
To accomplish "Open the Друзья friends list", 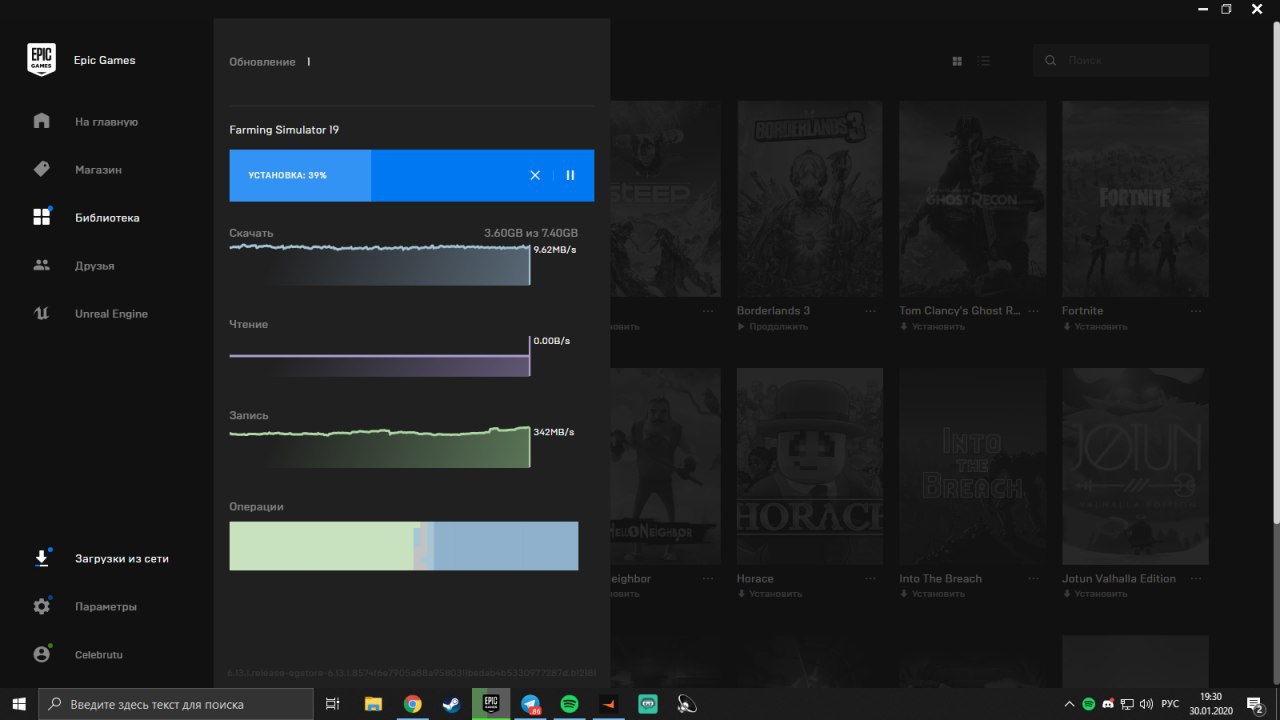I will [94, 266].
